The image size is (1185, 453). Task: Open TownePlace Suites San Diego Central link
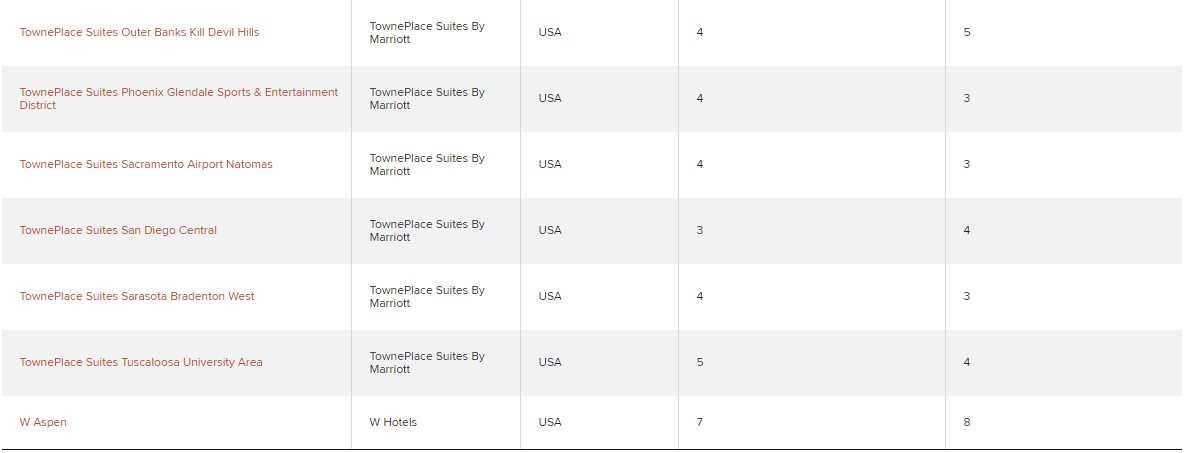click(118, 230)
